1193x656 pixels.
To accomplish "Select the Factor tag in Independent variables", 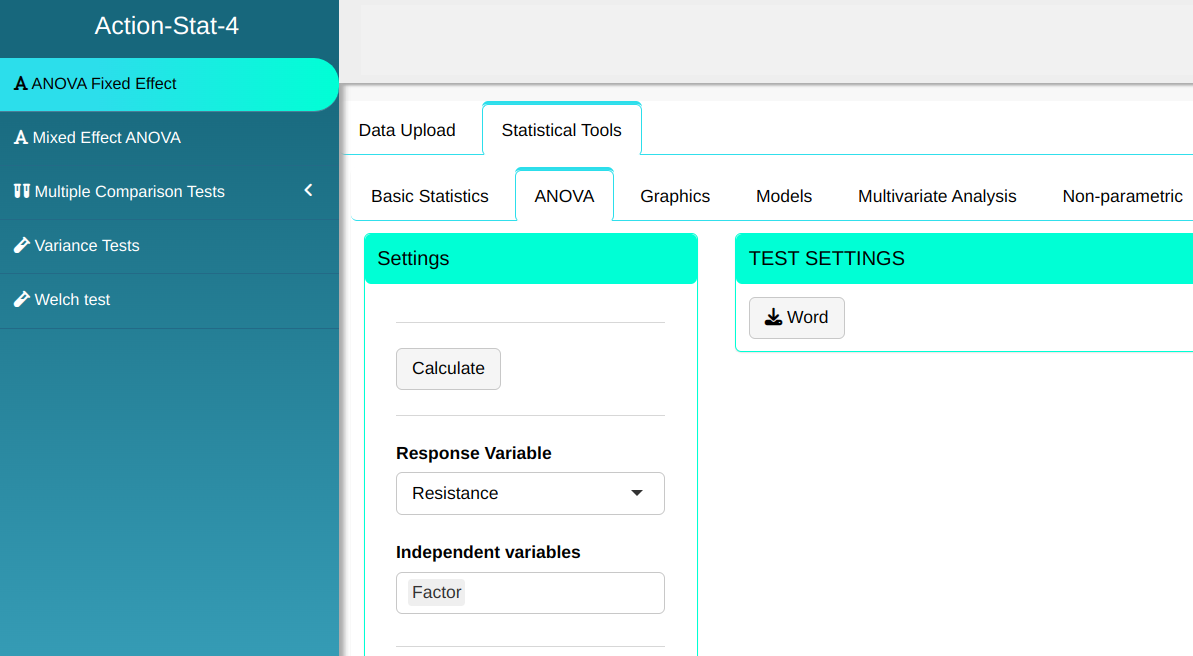I will [437, 592].
